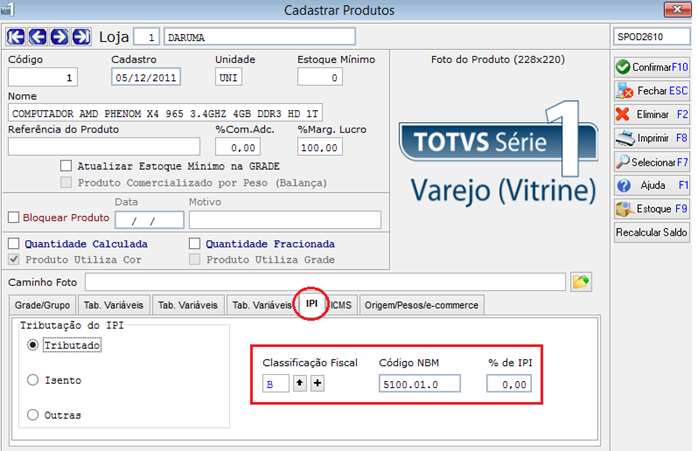Go to first record navigation arrow
This screenshot has height=451, width=698.
tap(16, 37)
